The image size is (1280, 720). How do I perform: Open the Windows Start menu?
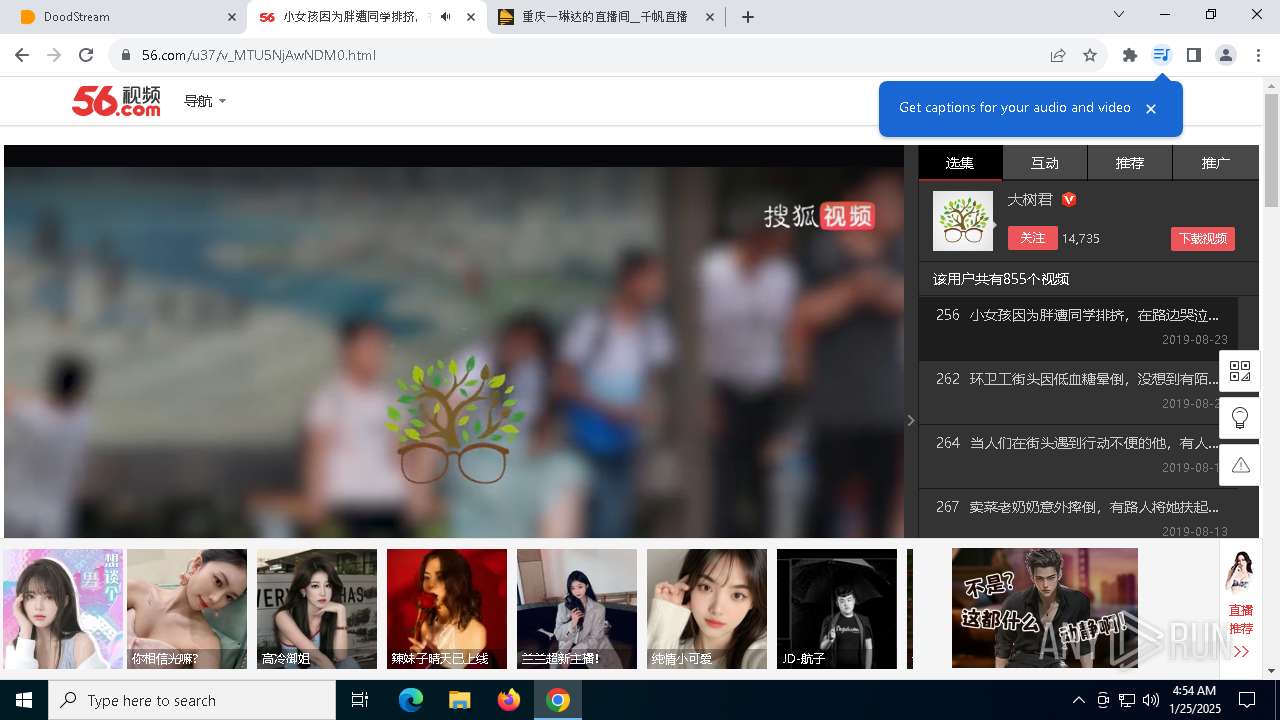pyautogui.click(x=24, y=700)
